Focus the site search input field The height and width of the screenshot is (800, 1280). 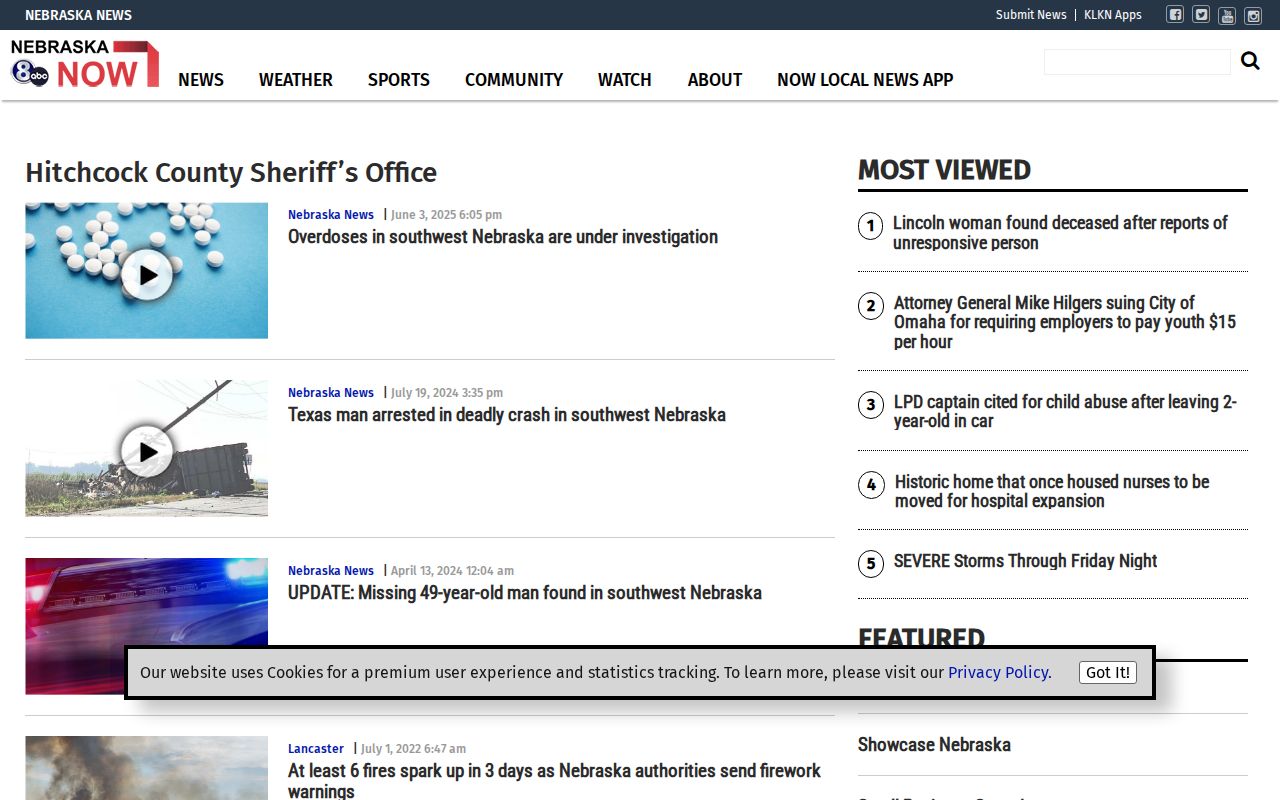(1137, 62)
